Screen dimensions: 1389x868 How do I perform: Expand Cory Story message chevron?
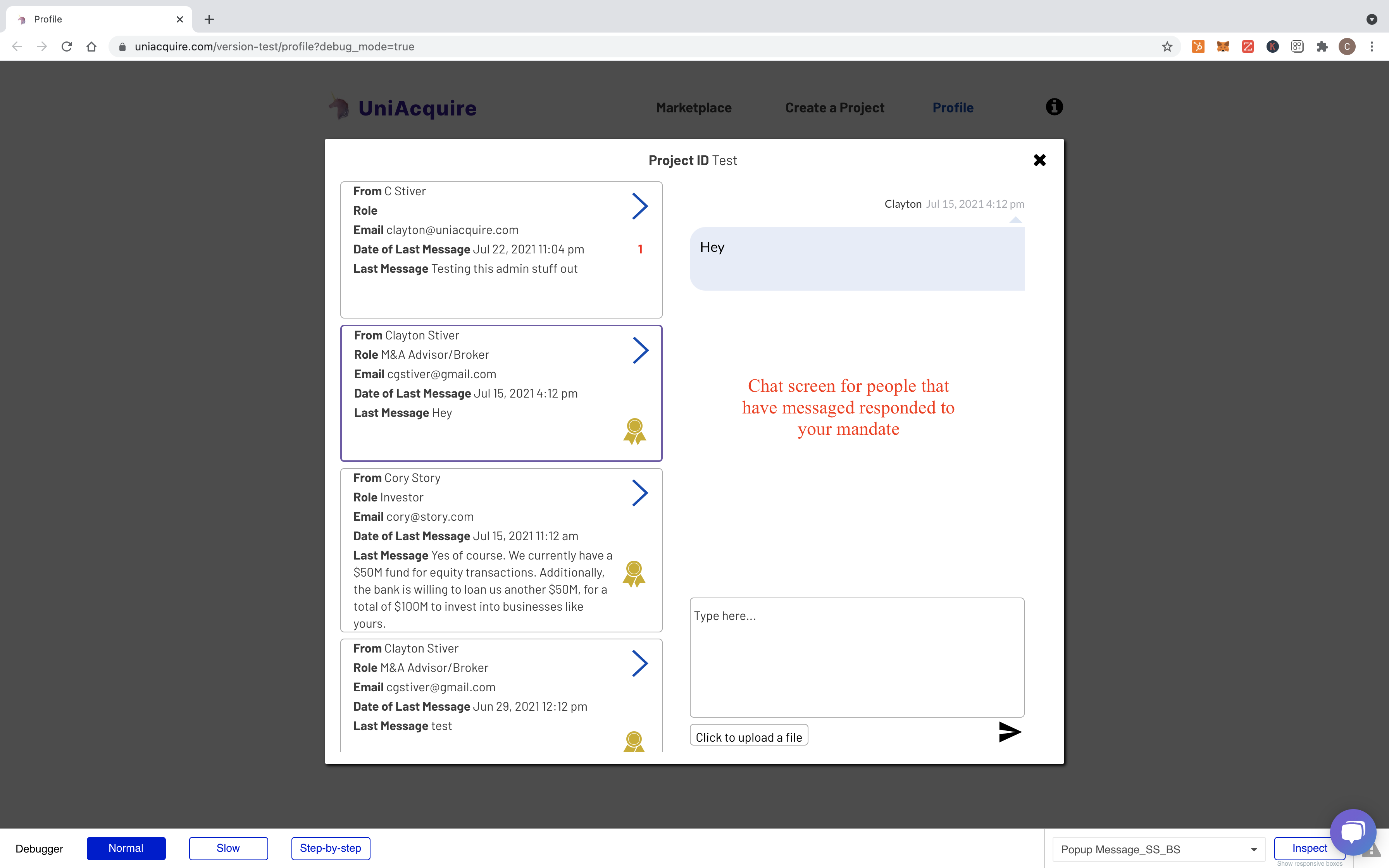point(639,493)
